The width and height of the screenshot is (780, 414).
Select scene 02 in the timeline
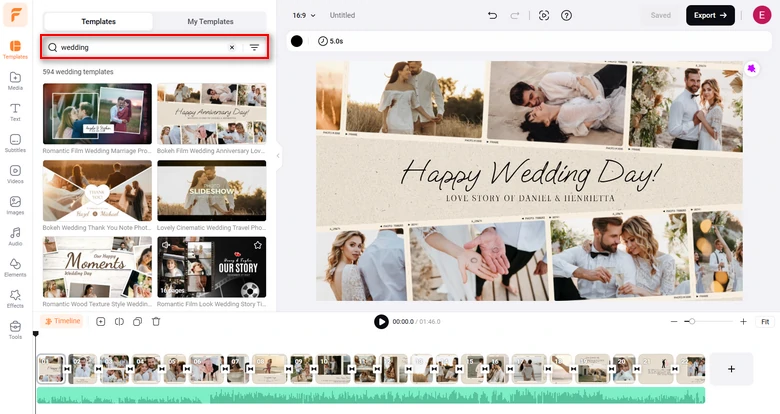[83, 369]
